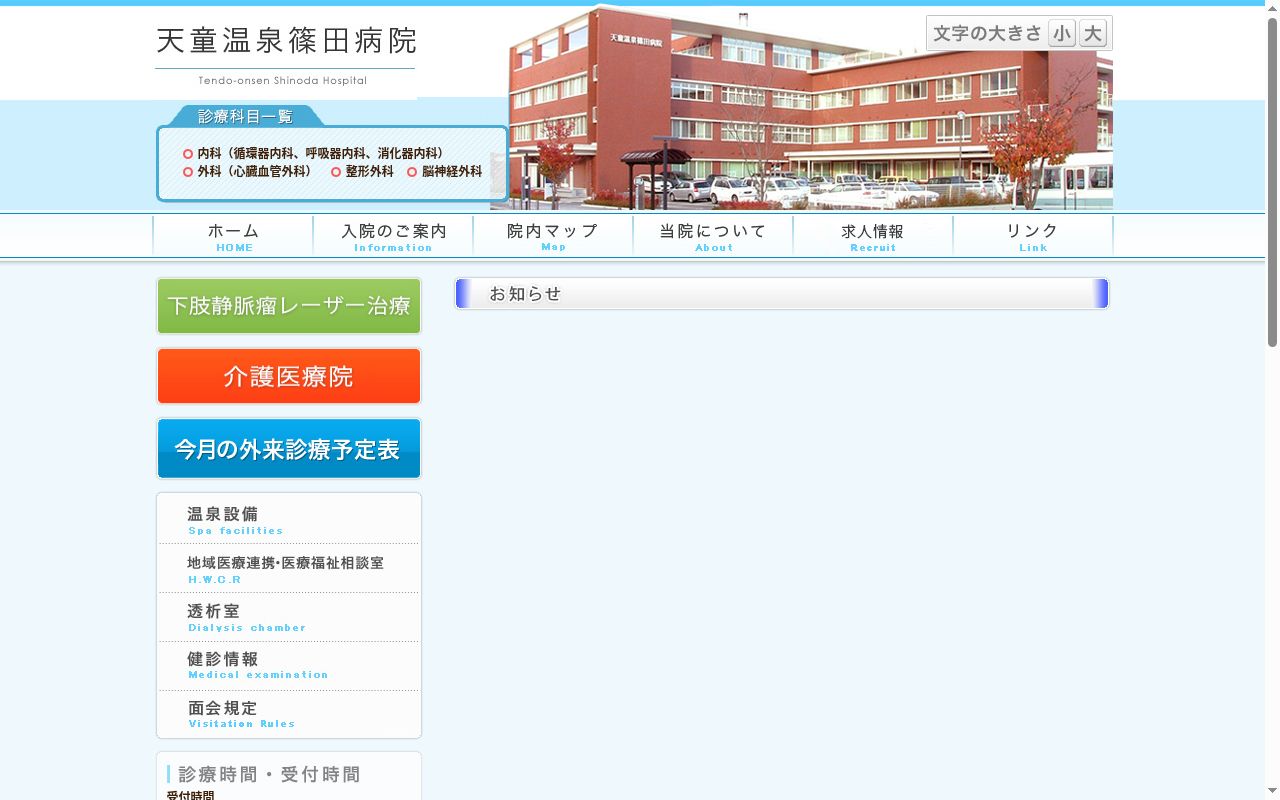Open 入院のご案内 Information menu item
Viewport: 1280px width, 800px height.
(x=393, y=237)
